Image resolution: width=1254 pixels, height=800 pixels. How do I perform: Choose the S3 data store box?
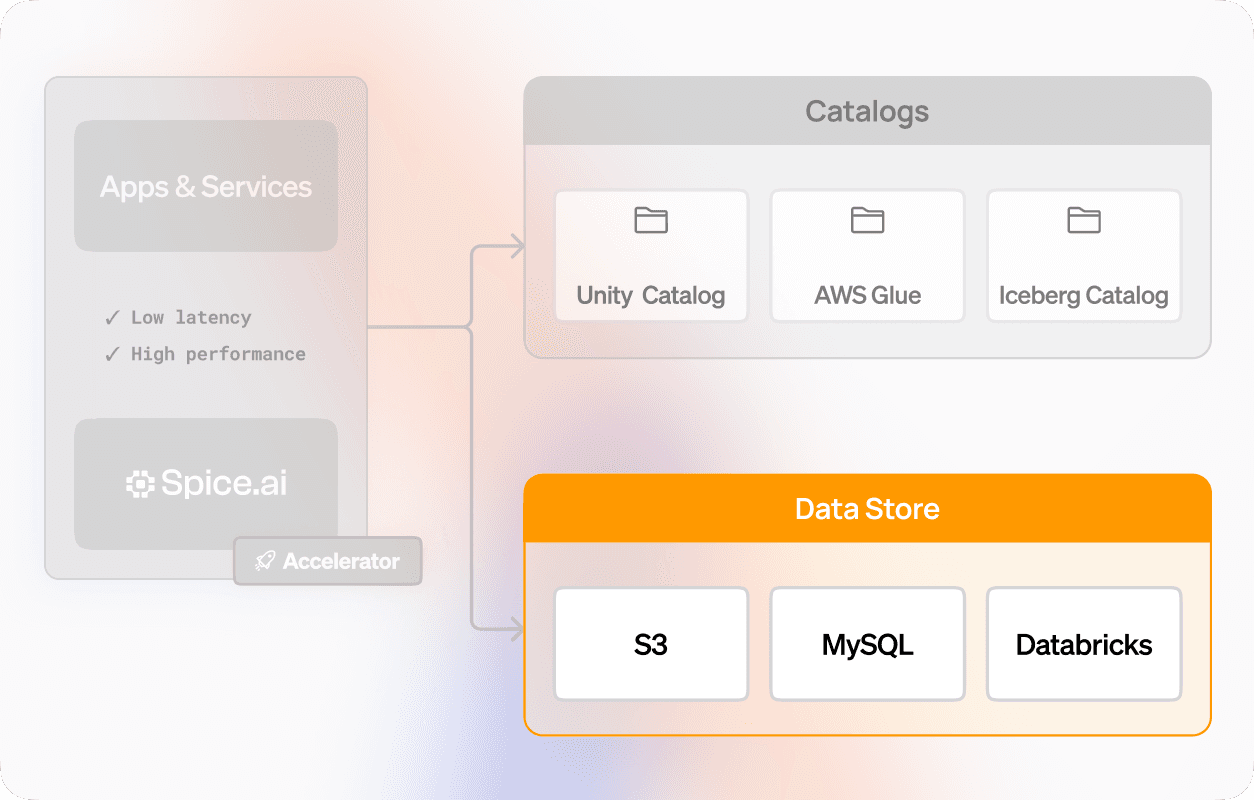point(651,645)
